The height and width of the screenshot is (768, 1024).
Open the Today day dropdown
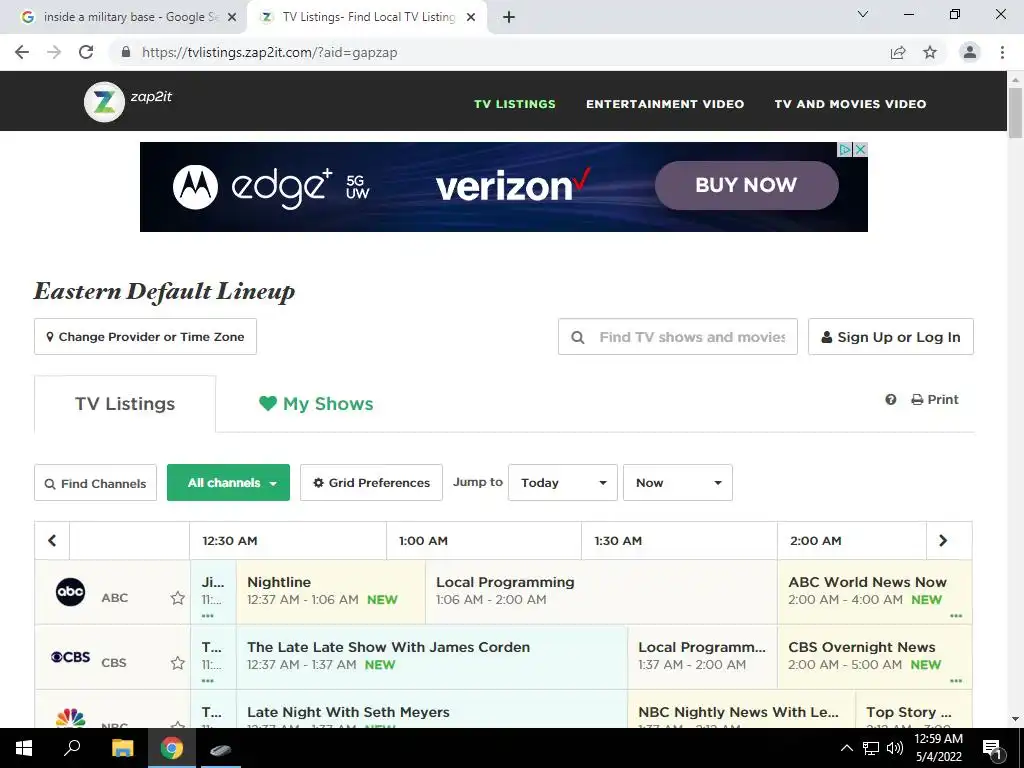point(563,483)
